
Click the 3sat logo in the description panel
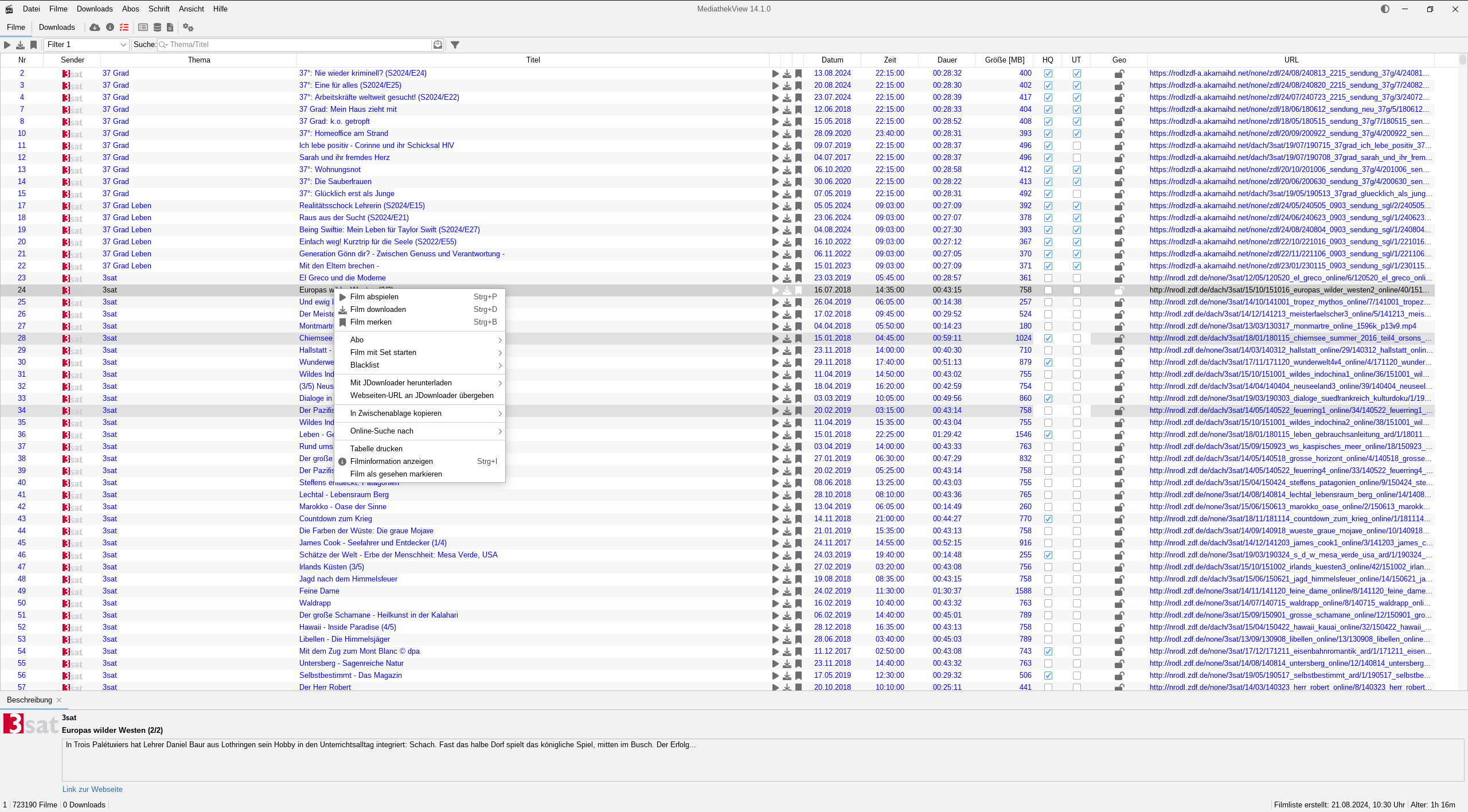(x=30, y=724)
